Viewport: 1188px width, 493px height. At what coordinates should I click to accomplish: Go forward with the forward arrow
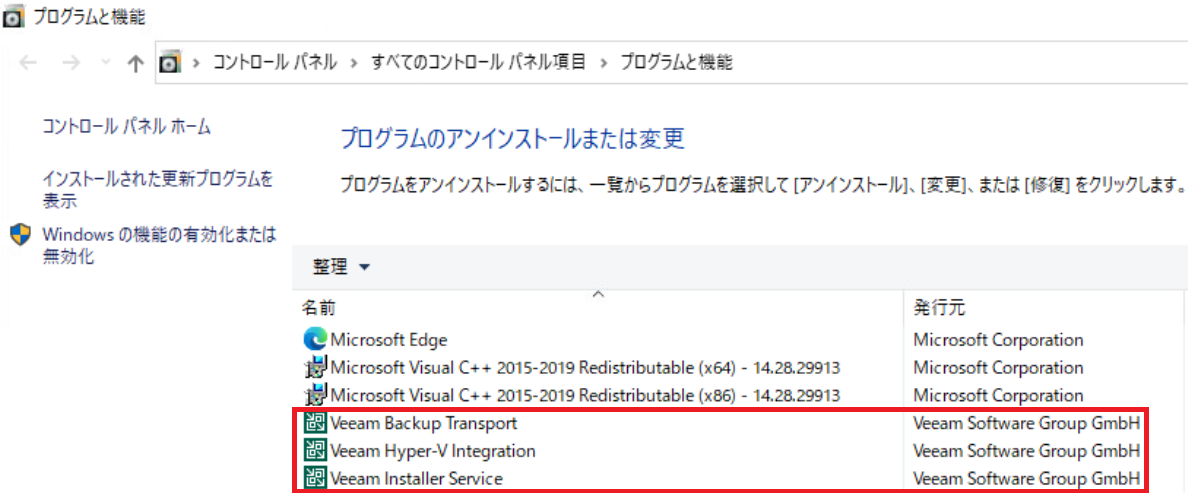[71, 64]
